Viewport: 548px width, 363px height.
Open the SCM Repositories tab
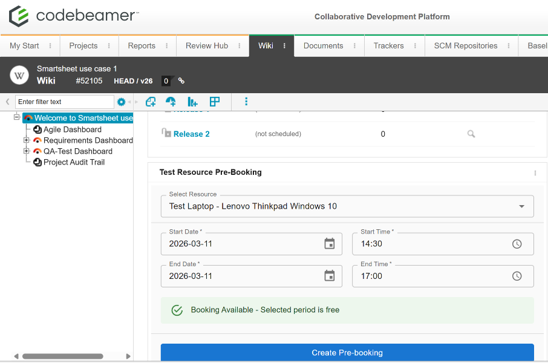466,46
